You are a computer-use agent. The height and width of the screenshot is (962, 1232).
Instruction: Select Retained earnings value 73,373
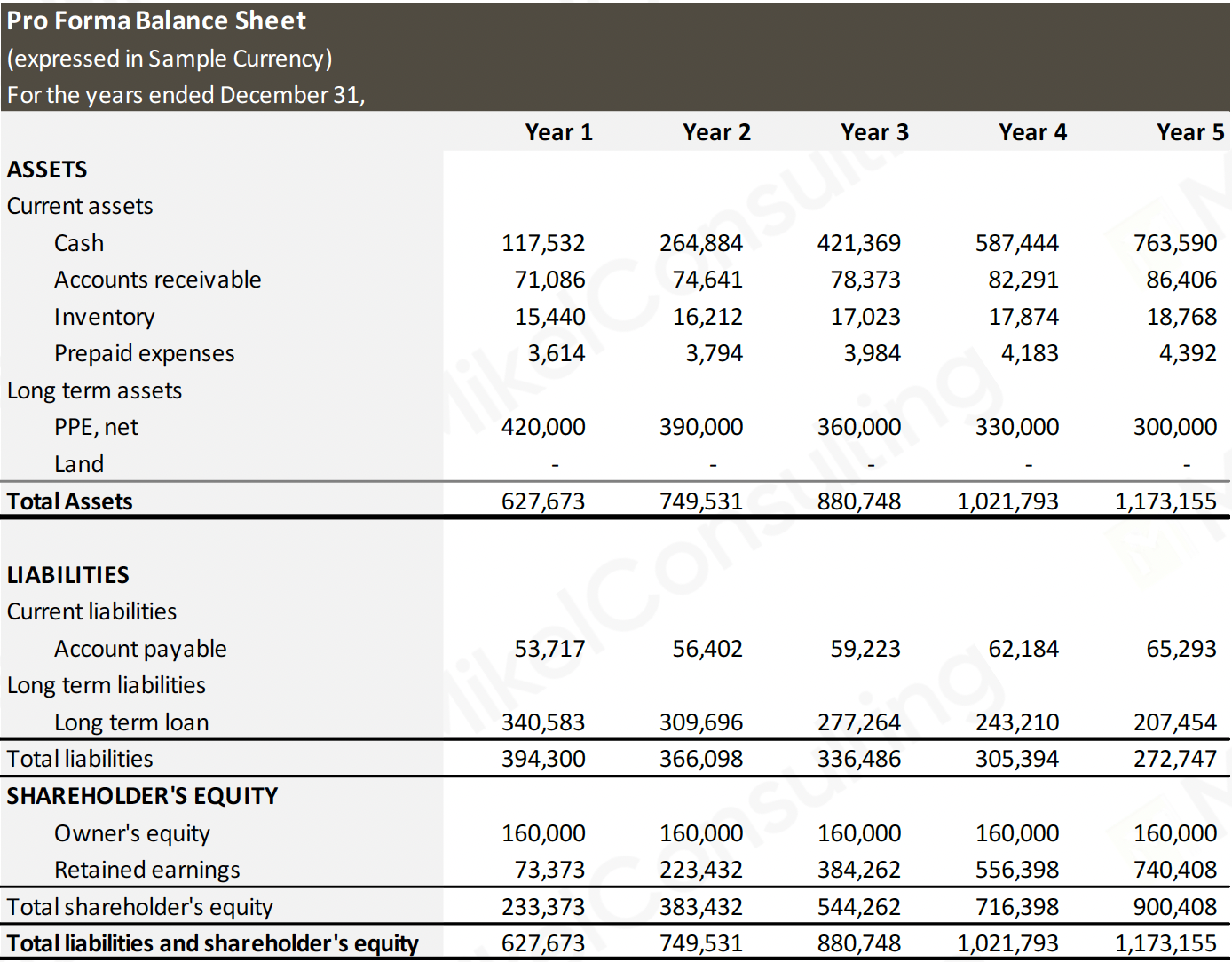point(550,870)
